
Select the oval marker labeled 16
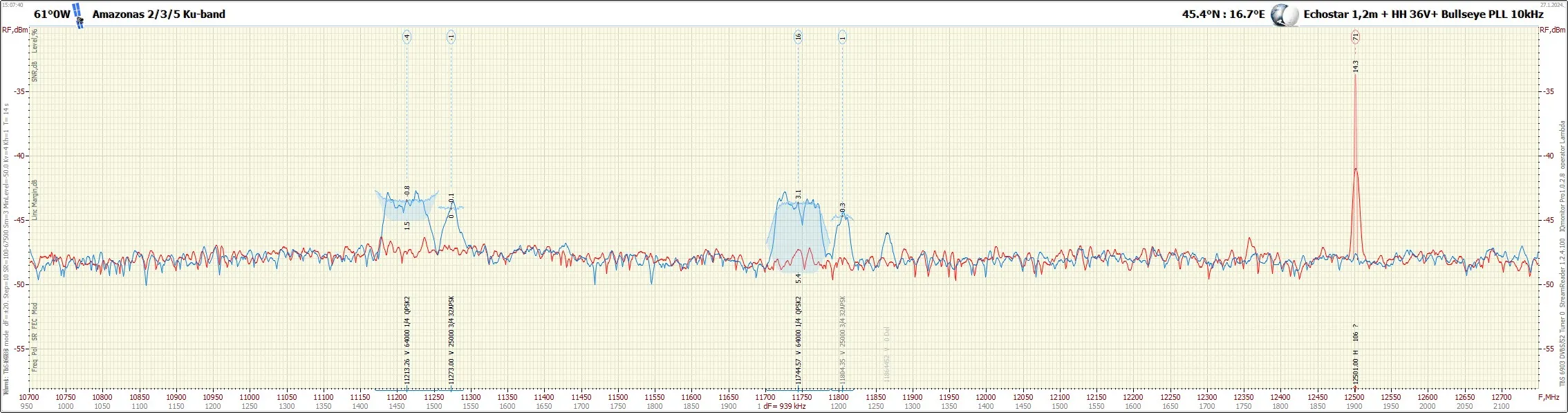(x=798, y=37)
